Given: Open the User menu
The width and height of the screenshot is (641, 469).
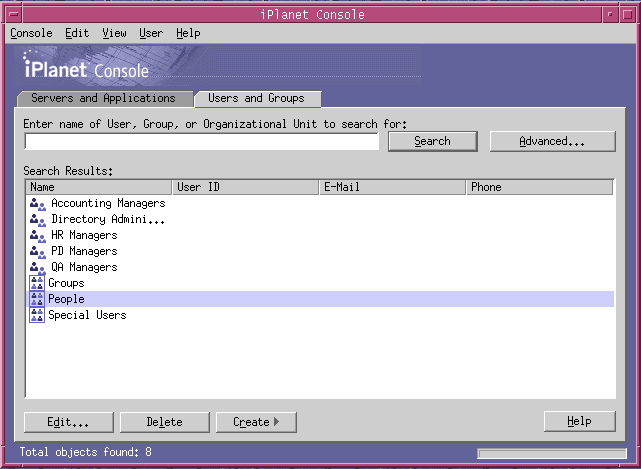Looking at the screenshot, I should [151, 33].
